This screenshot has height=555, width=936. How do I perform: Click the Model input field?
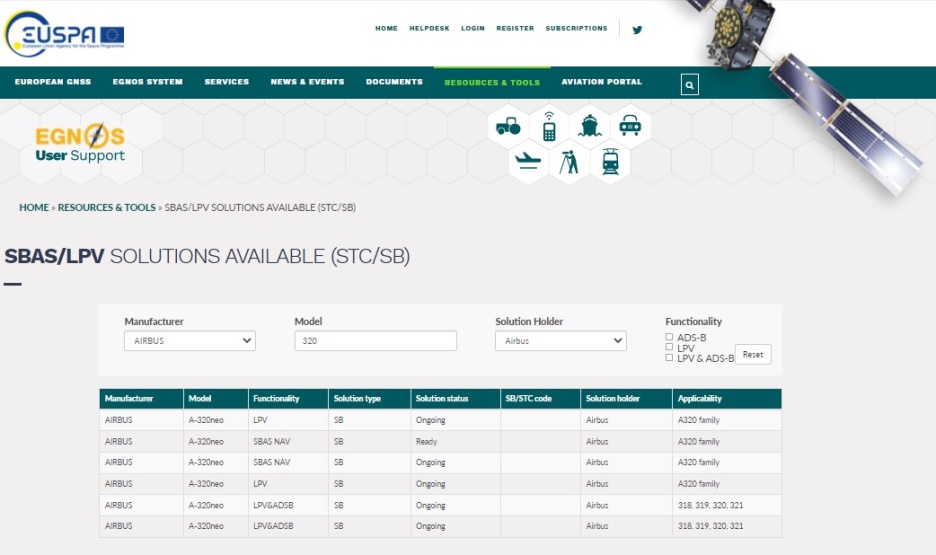coord(375,341)
